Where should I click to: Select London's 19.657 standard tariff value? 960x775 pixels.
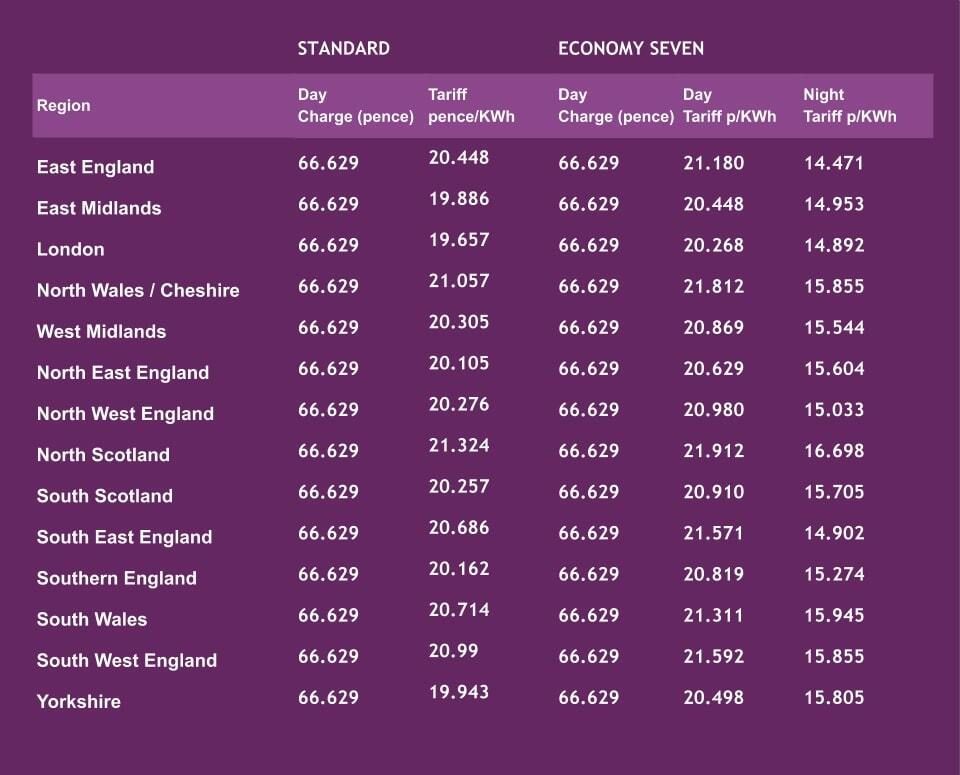[458, 240]
